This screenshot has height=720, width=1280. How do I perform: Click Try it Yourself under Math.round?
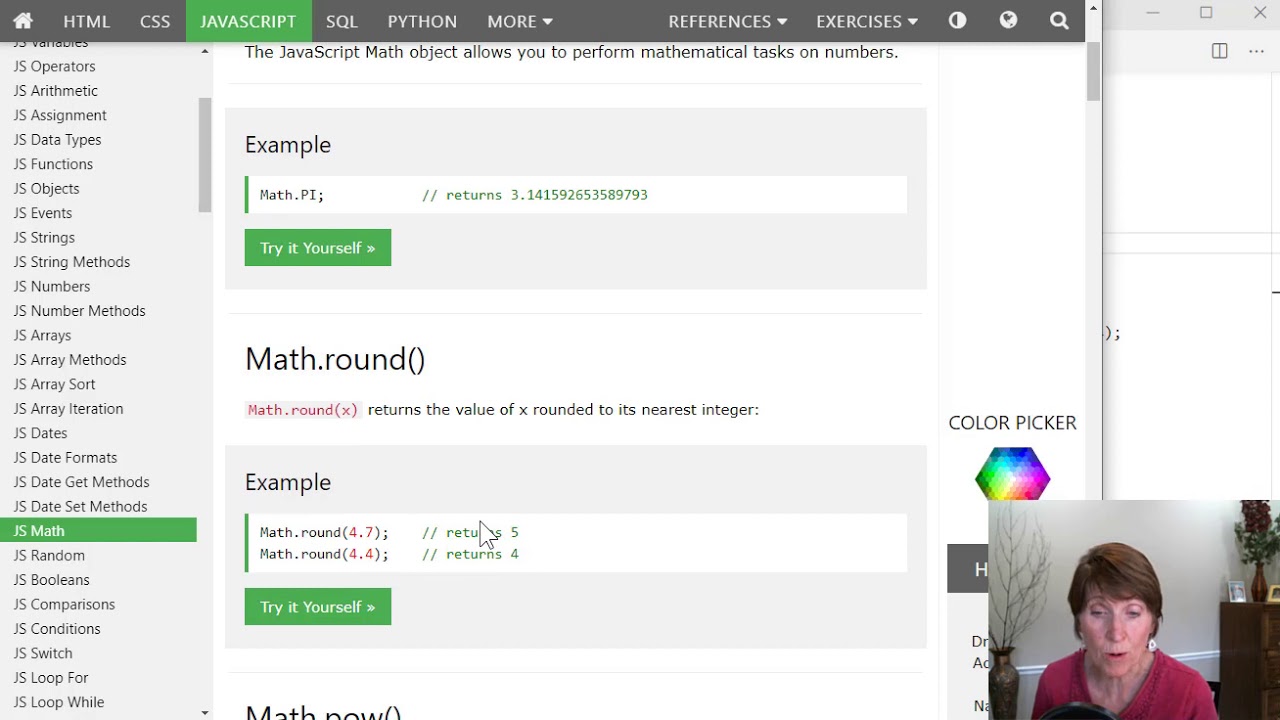pos(317,607)
